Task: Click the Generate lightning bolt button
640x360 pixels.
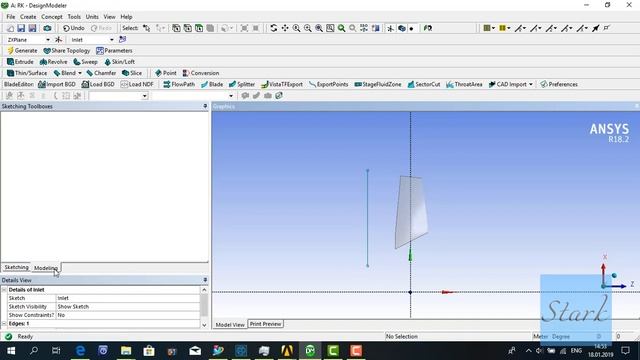Action: click(22, 51)
